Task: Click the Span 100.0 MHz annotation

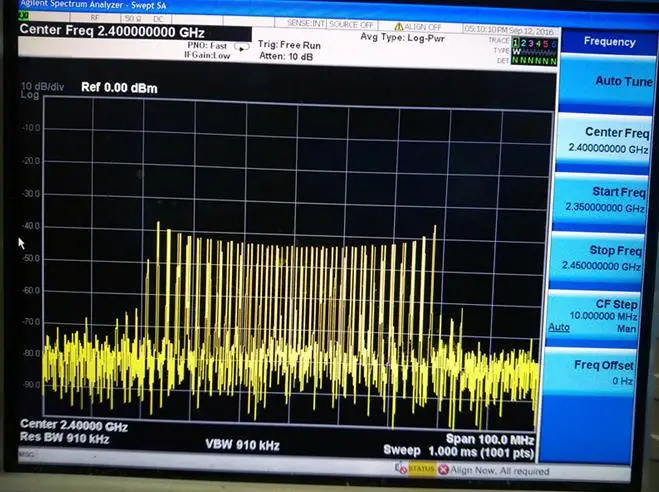Action: coord(490,440)
